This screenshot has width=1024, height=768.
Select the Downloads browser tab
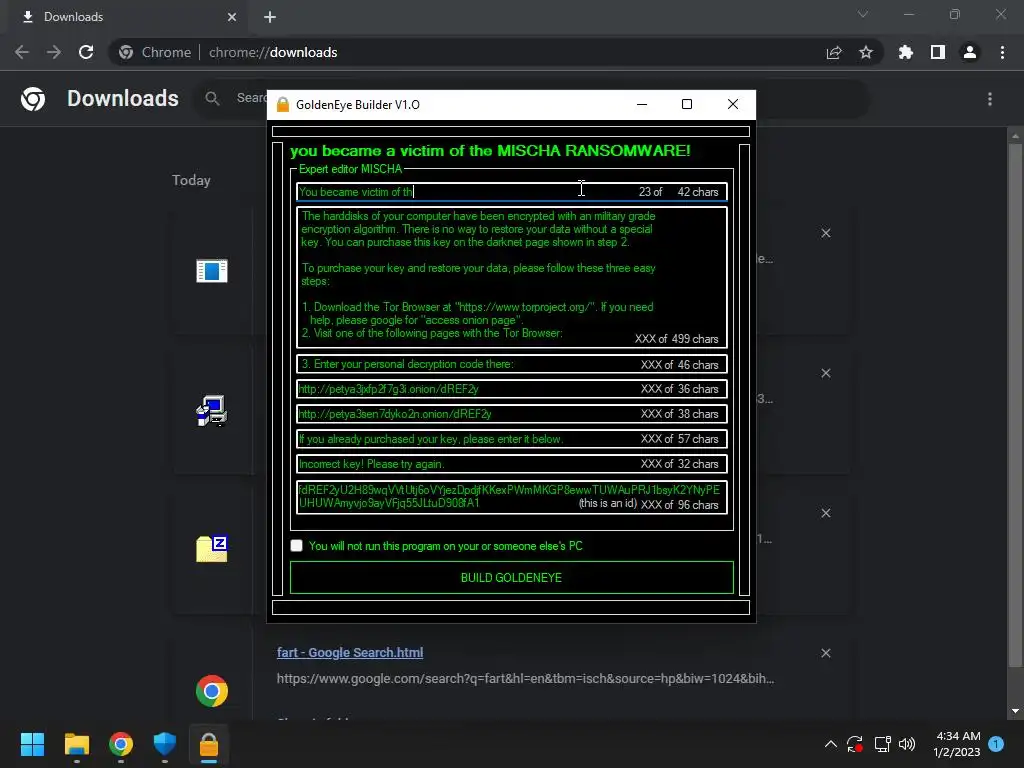point(129,17)
